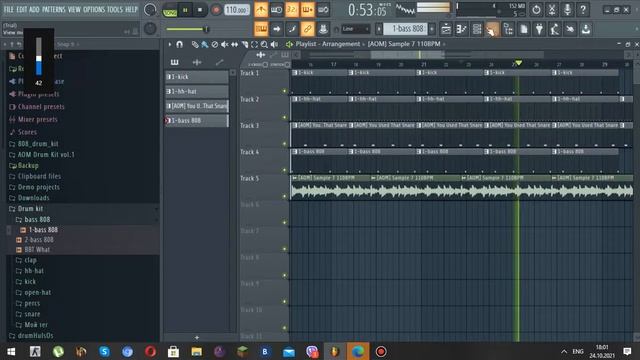Toggle the playlist magnet snap icon
640x360 pixels.
pyautogui.click(x=179, y=44)
